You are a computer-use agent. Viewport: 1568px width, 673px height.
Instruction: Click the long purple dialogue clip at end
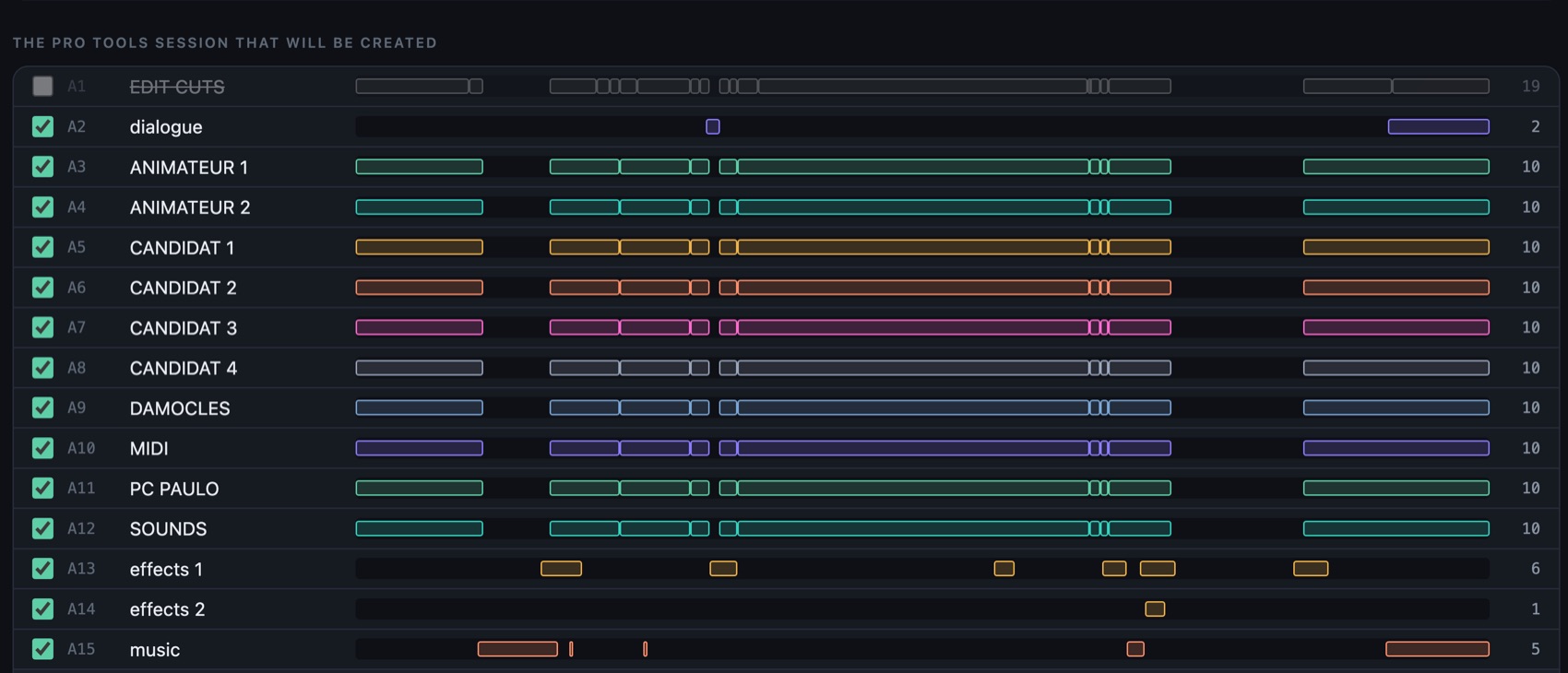click(1439, 126)
